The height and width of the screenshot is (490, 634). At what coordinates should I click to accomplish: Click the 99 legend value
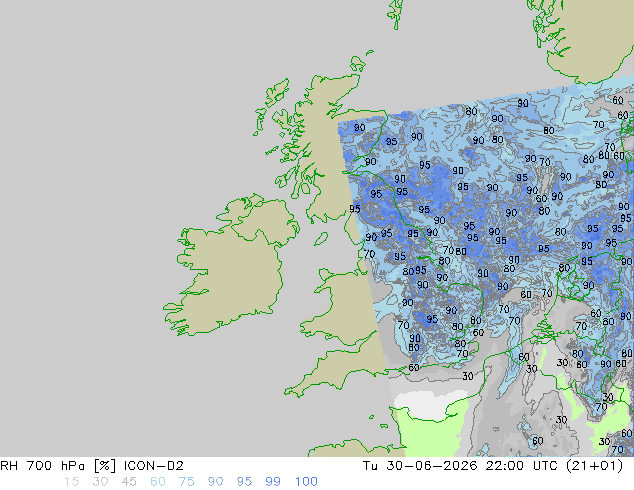[x=273, y=482]
